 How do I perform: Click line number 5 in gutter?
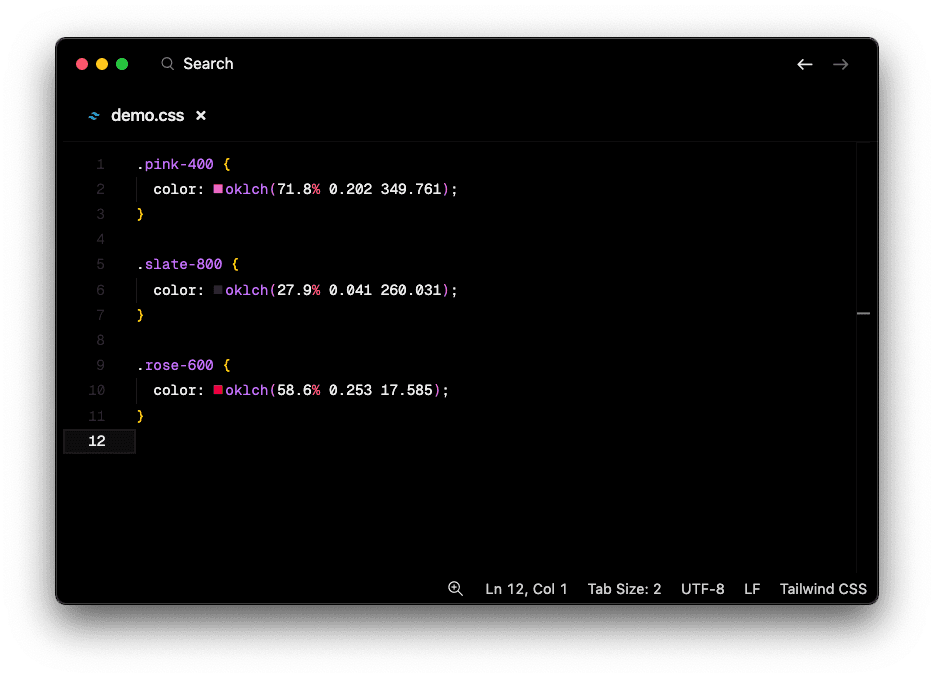pos(100,264)
